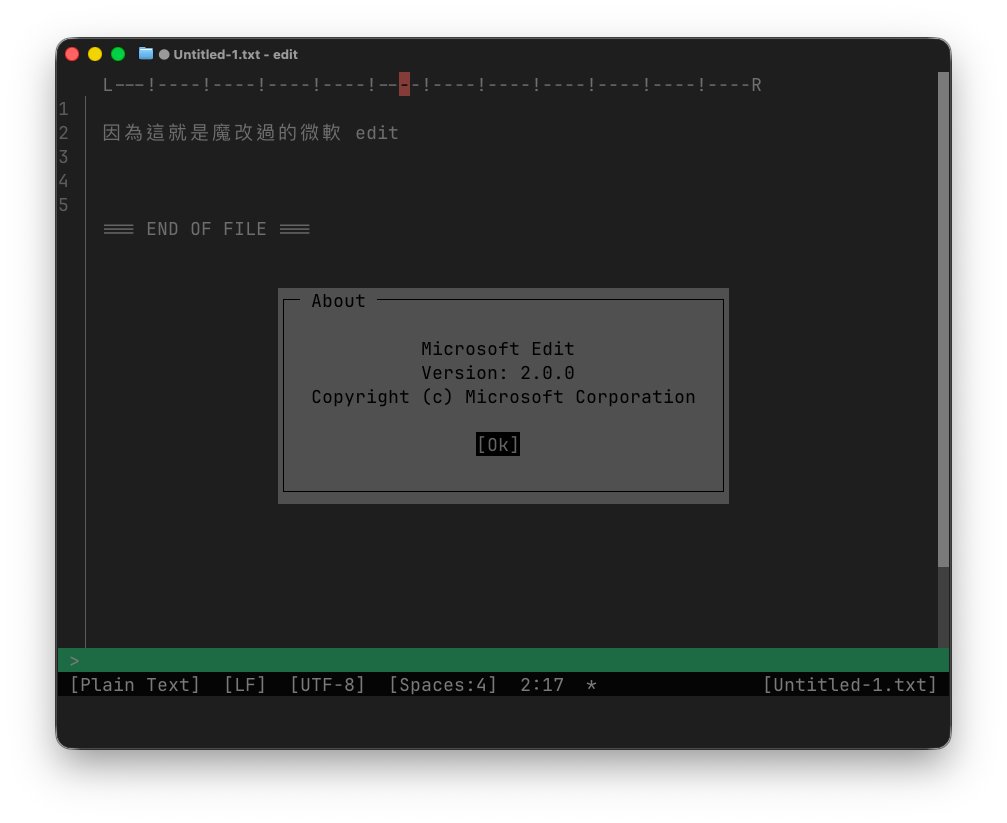This screenshot has width=1007, height=823.
Task: Click the gray unsaved dot before Untitled-1.txt
Action: pos(164,55)
